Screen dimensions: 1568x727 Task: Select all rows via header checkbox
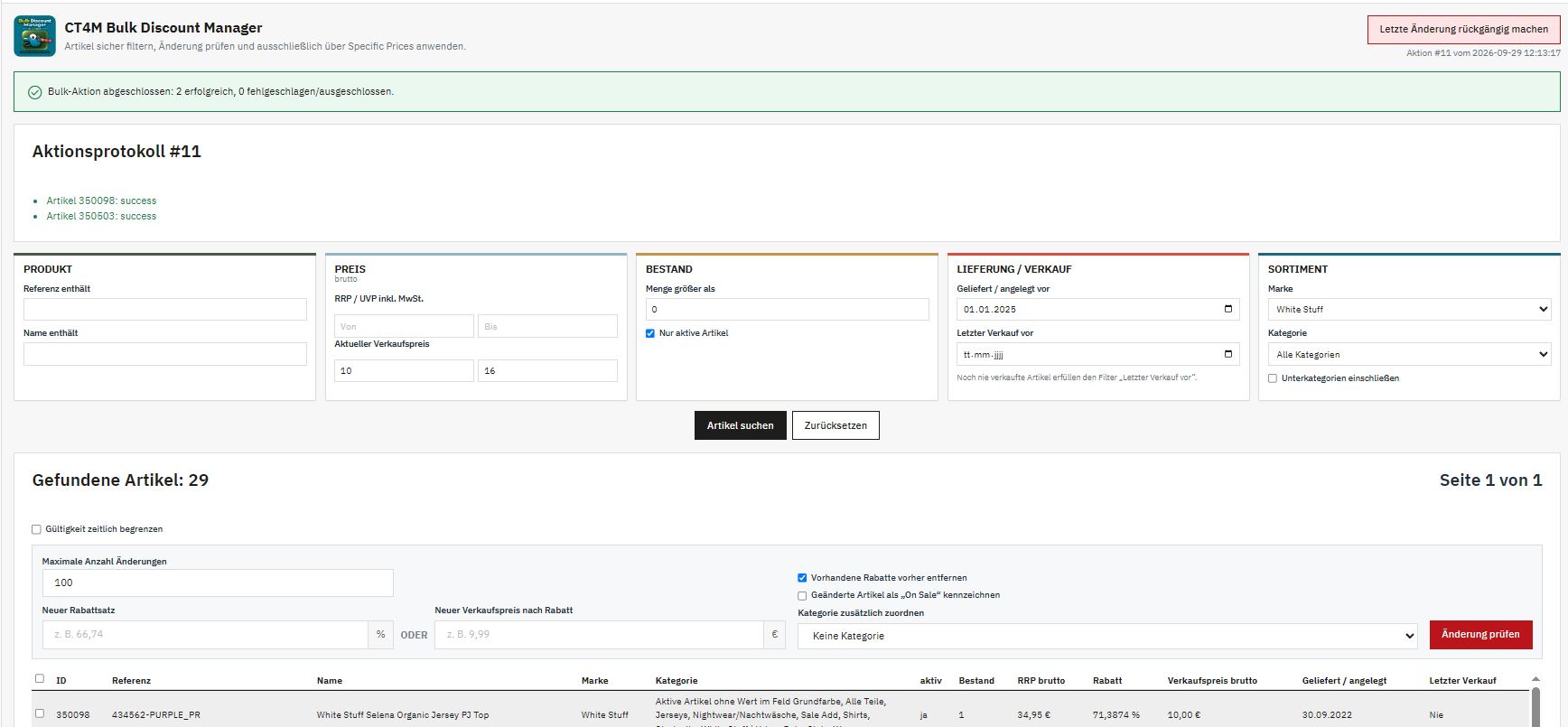tap(39, 678)
